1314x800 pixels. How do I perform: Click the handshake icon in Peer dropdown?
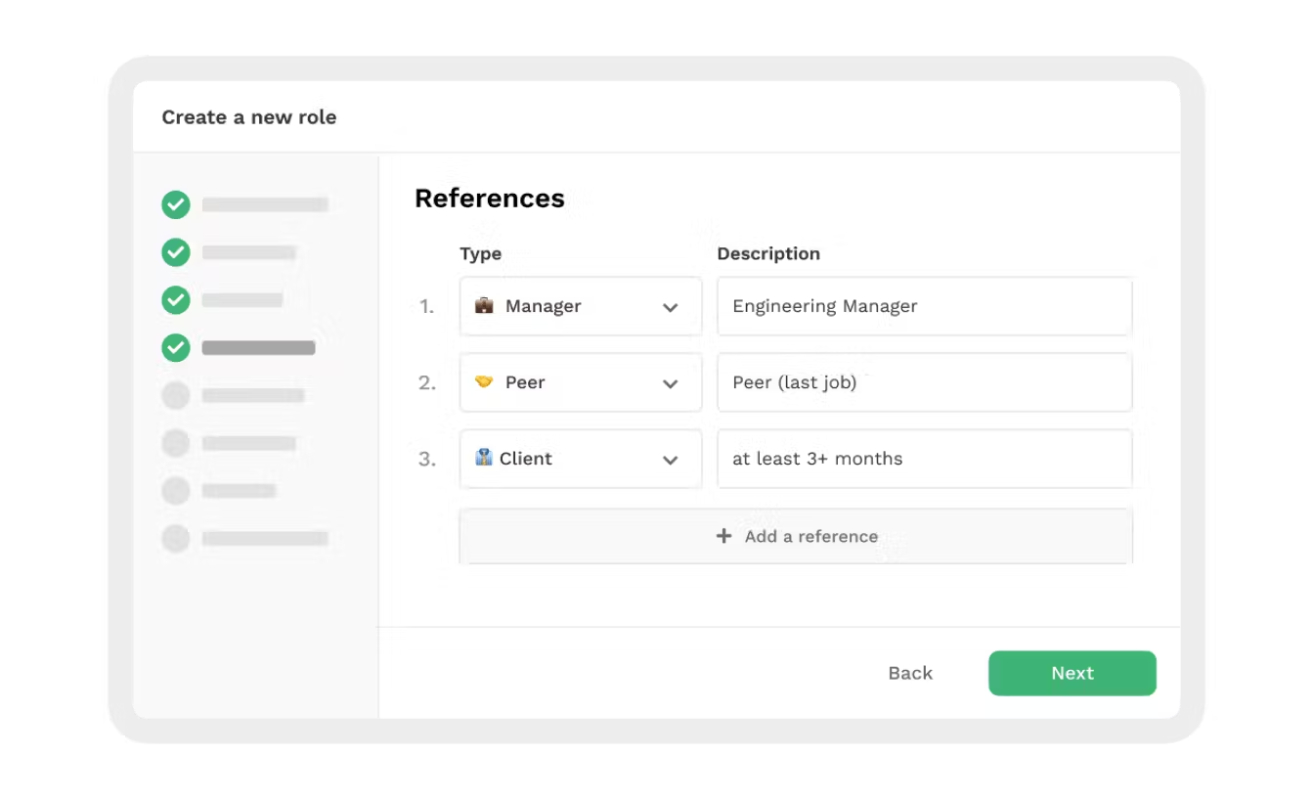pyautogui.click(x=484, y=382)
